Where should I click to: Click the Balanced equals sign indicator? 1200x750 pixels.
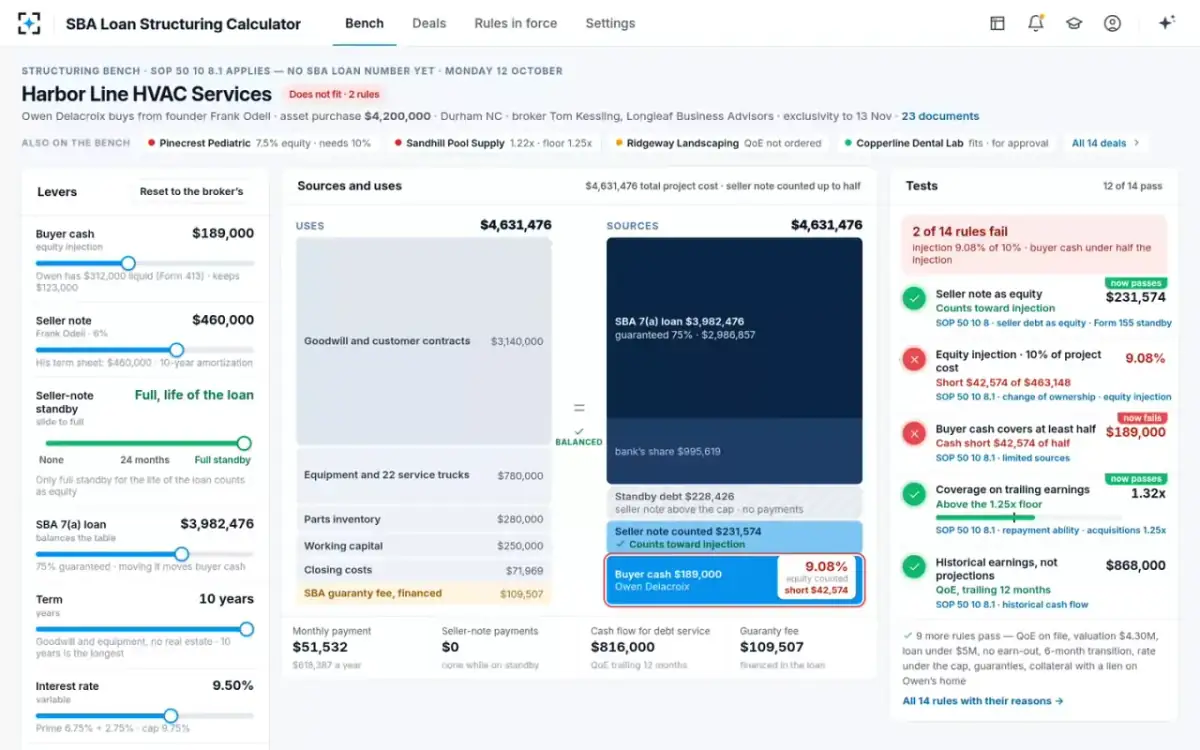point(579,408)
